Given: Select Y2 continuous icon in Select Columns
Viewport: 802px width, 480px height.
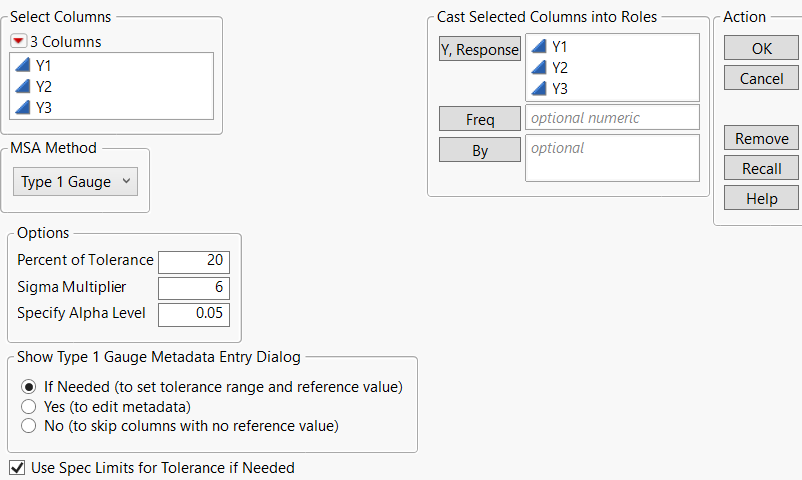Looking at the screenshot, I should (22, 86).
